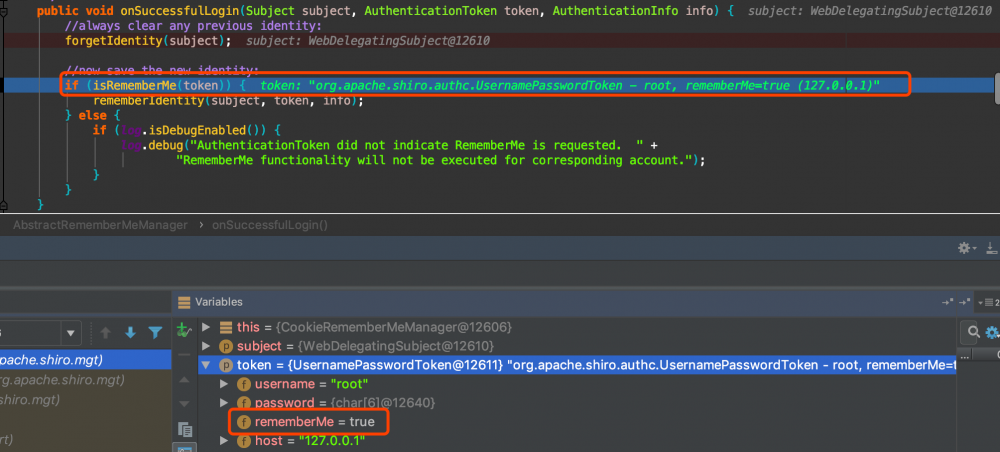
Task: Click the 'f' icon of password field
Action: click(x=244, y=403)
